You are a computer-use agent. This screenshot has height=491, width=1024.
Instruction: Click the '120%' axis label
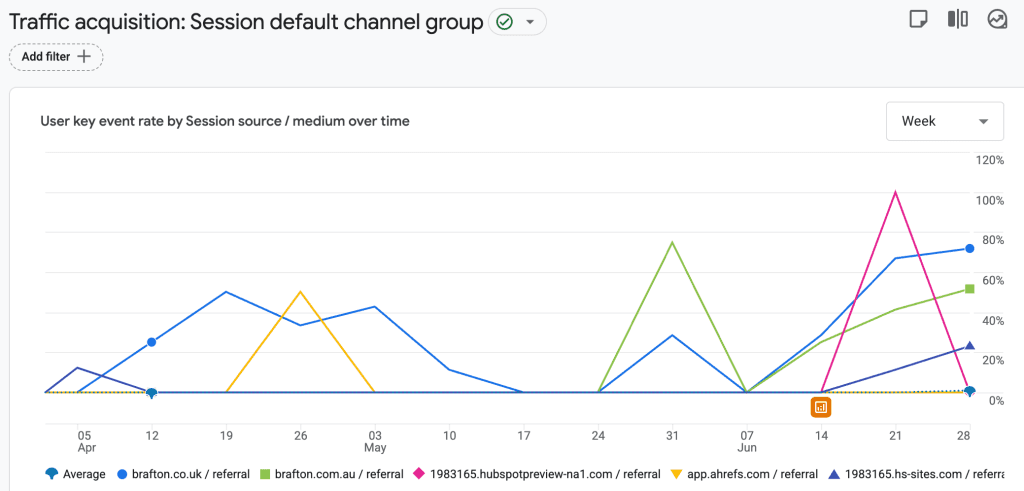pyautogui.click(x=989, y=161)
